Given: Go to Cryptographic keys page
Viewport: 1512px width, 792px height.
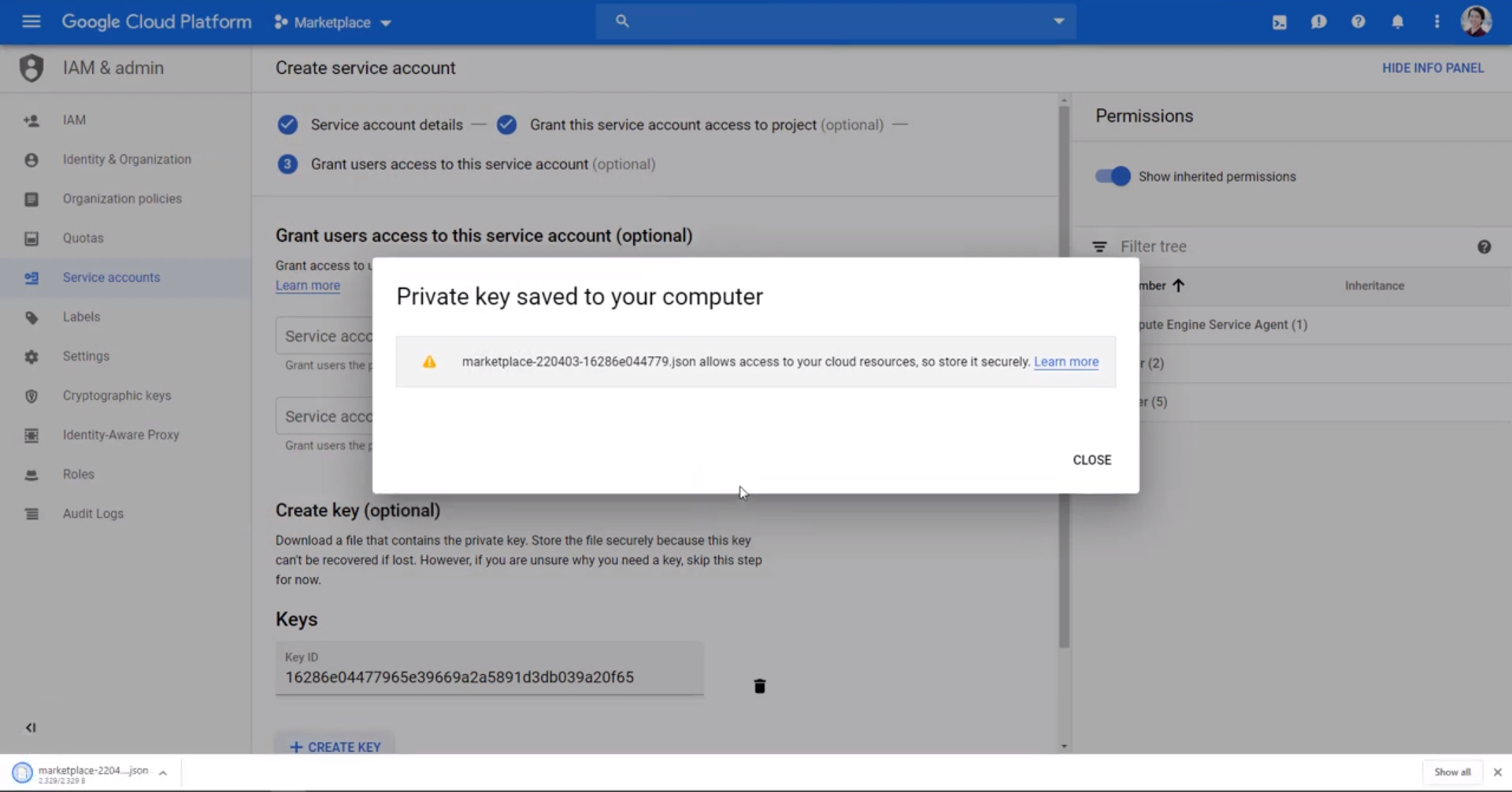Looking at the screenshot, I should pyautogui.click(x=117, y=395).
